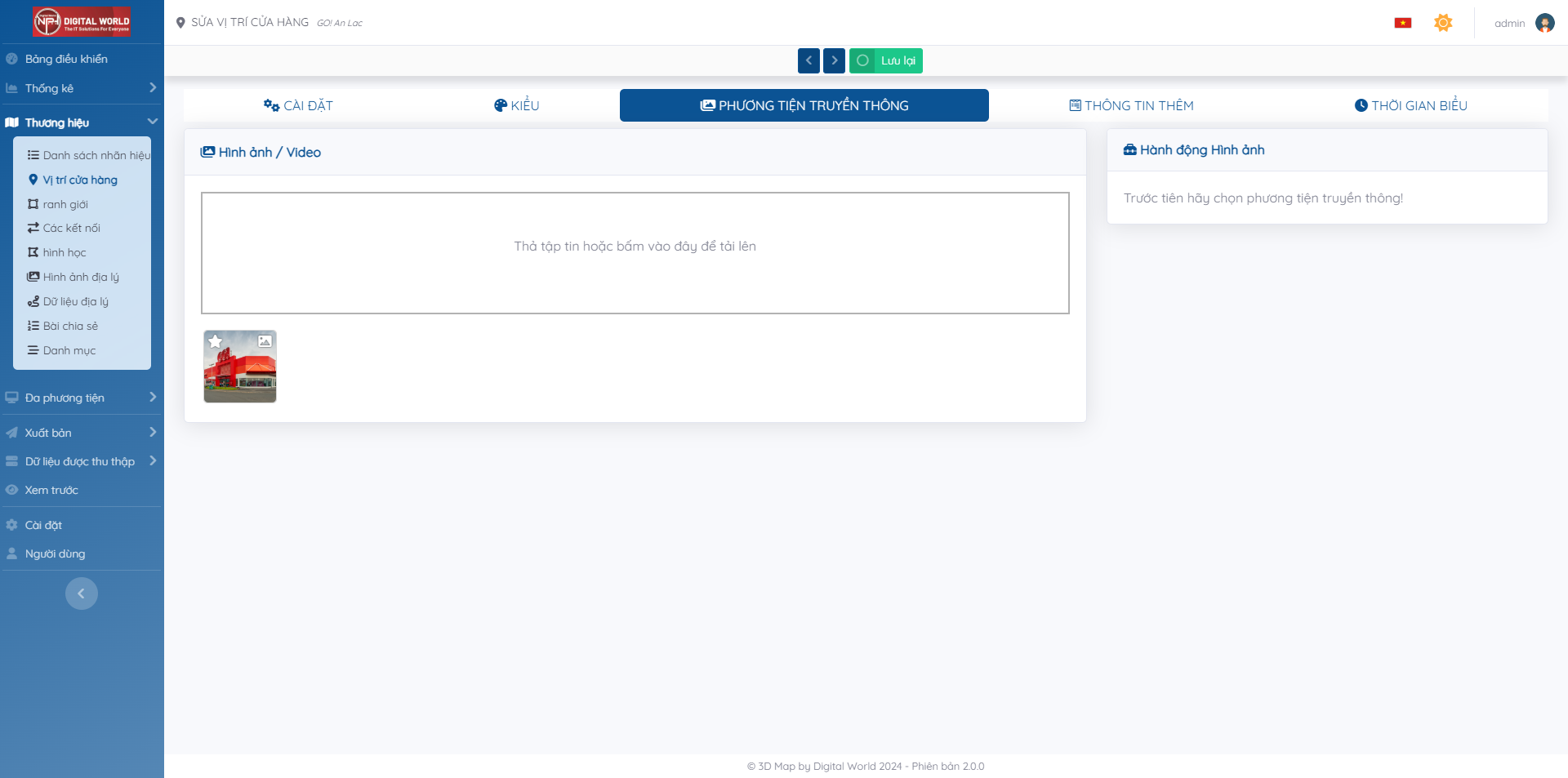The image size is (1568, 778).
Task: Toggle the sun light/dark theme icon
Action: coord(1443,23)
